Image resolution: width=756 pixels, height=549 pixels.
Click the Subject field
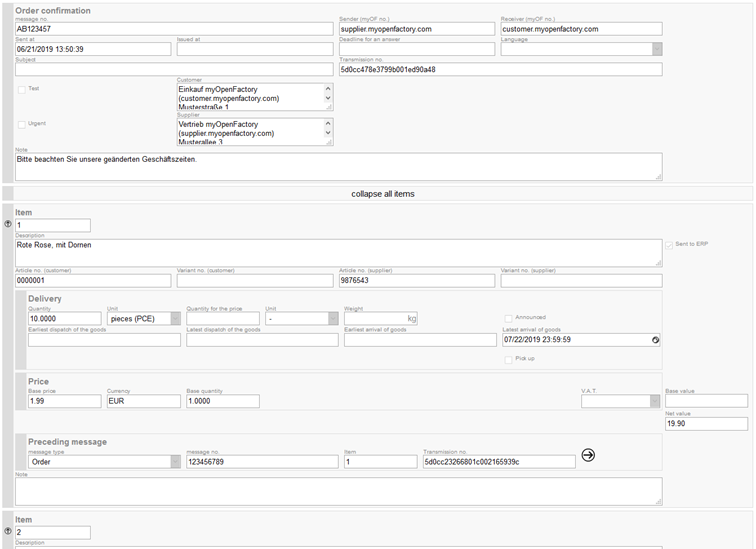(x=174, y=69)
